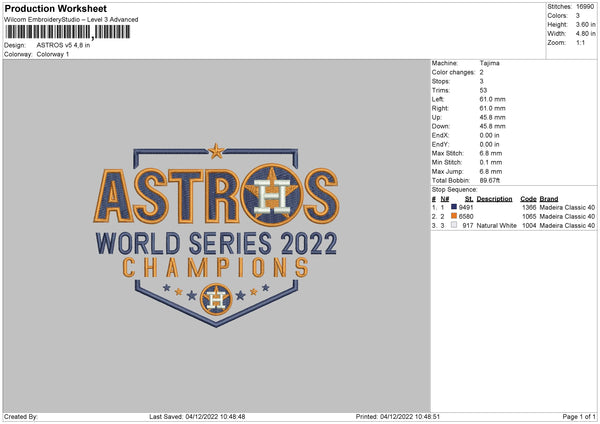This screenshot has height=424, width=600.
Task: Click the 'Stop Sequence:' heading
Action: click(455, 190)
